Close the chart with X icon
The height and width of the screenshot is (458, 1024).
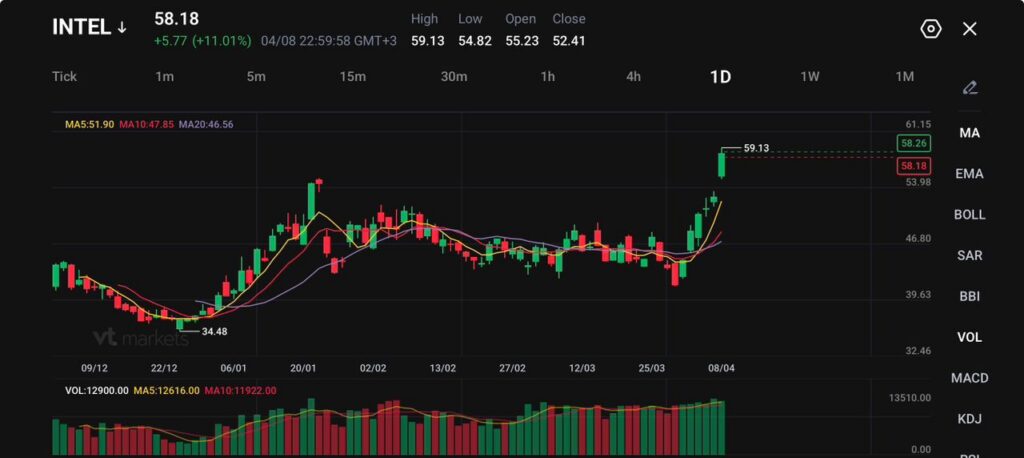click(969, 28)
